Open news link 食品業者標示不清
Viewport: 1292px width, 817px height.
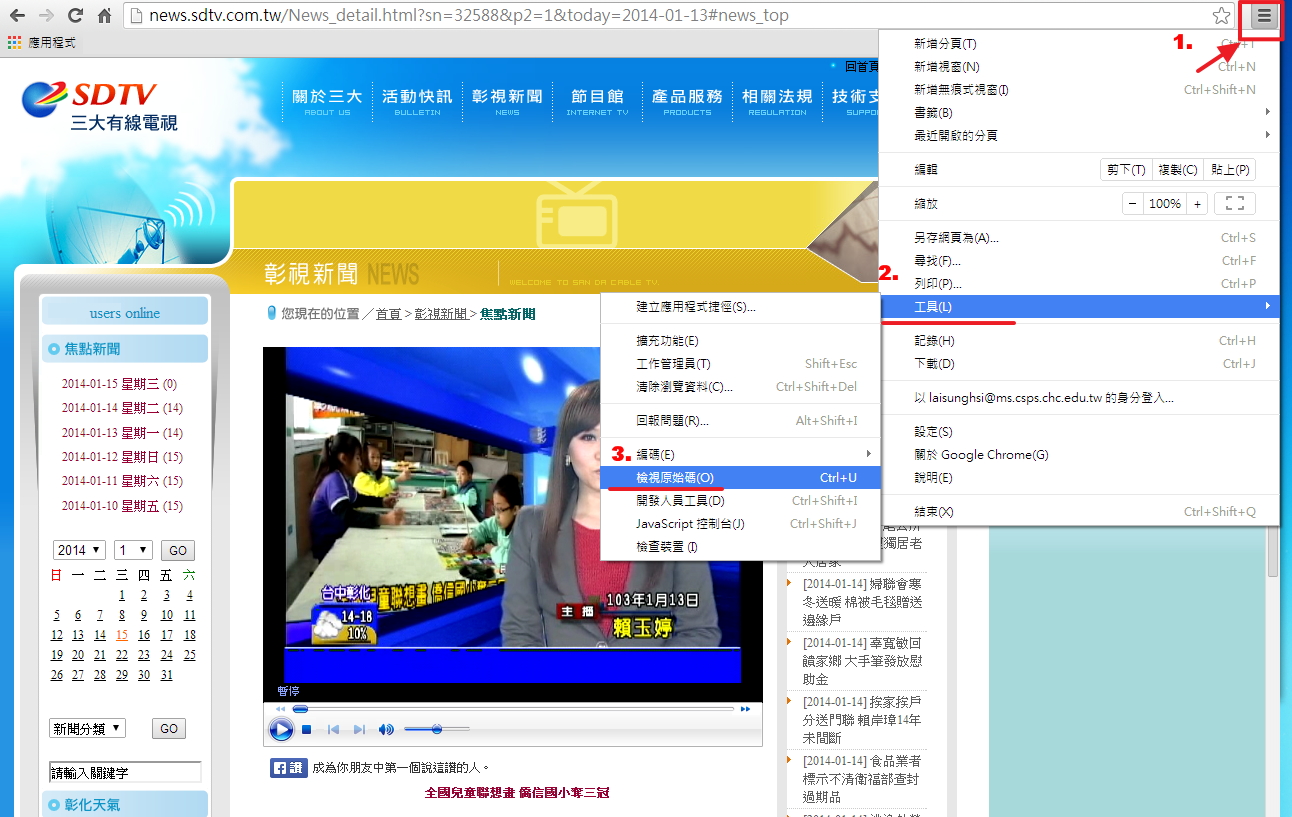click(862, 779)
